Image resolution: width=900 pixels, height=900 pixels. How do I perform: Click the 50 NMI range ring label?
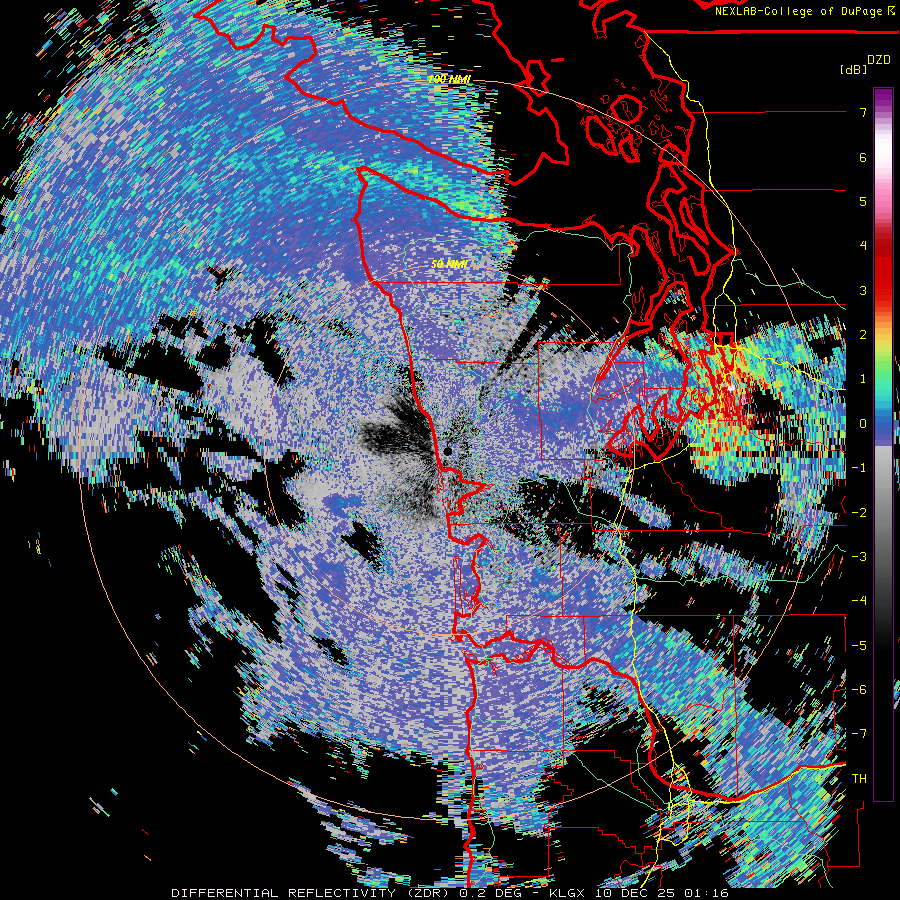coord(449,264)
